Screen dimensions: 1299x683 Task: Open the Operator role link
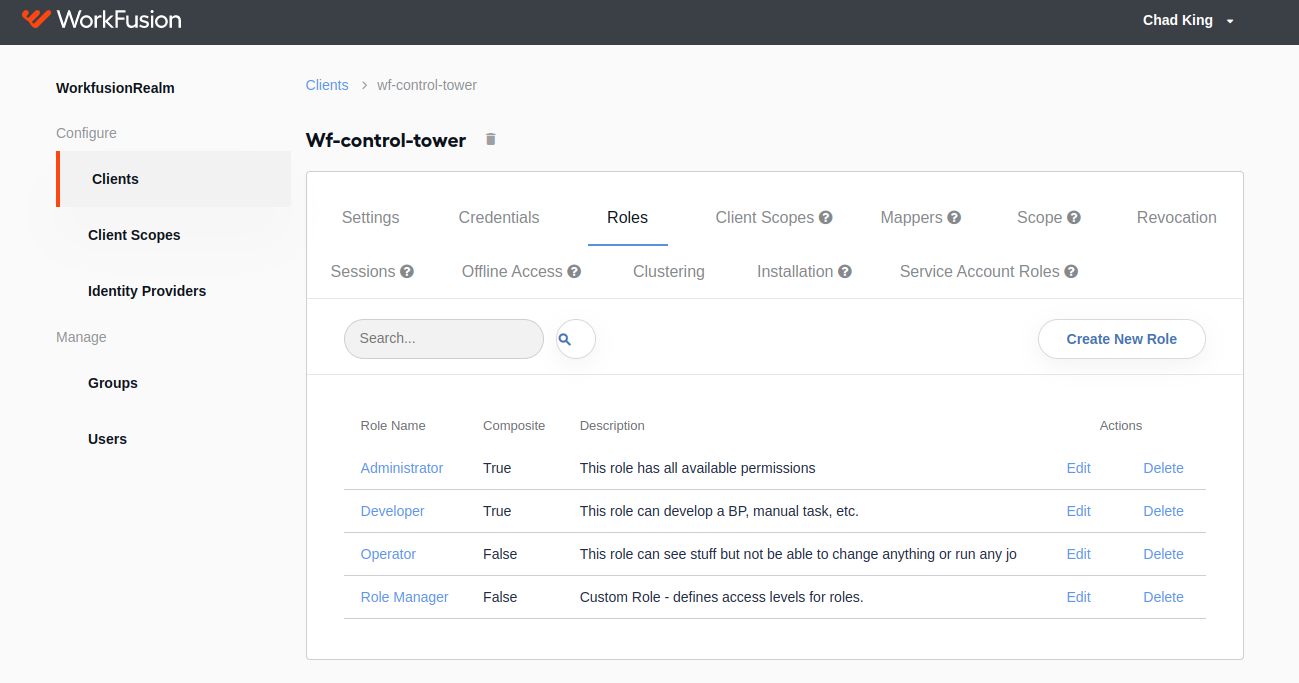(x=388, y=554)
